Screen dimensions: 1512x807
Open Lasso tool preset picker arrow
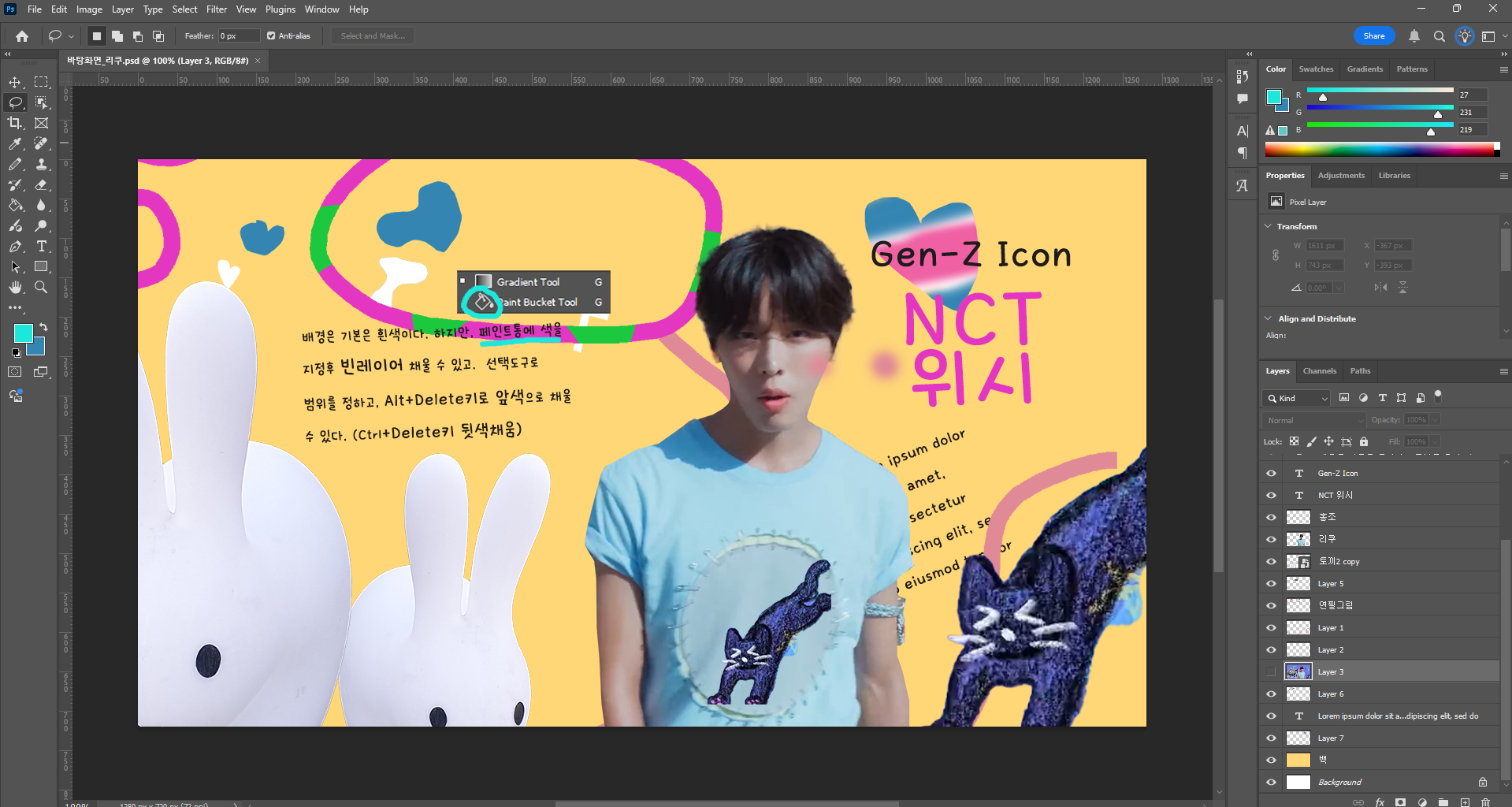click(71, 36)
